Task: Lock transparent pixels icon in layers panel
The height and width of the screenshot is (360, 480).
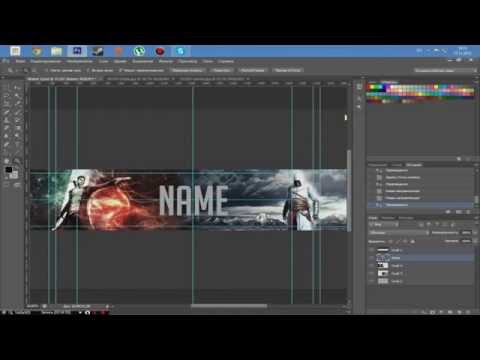Action: [x=390, y=241]
